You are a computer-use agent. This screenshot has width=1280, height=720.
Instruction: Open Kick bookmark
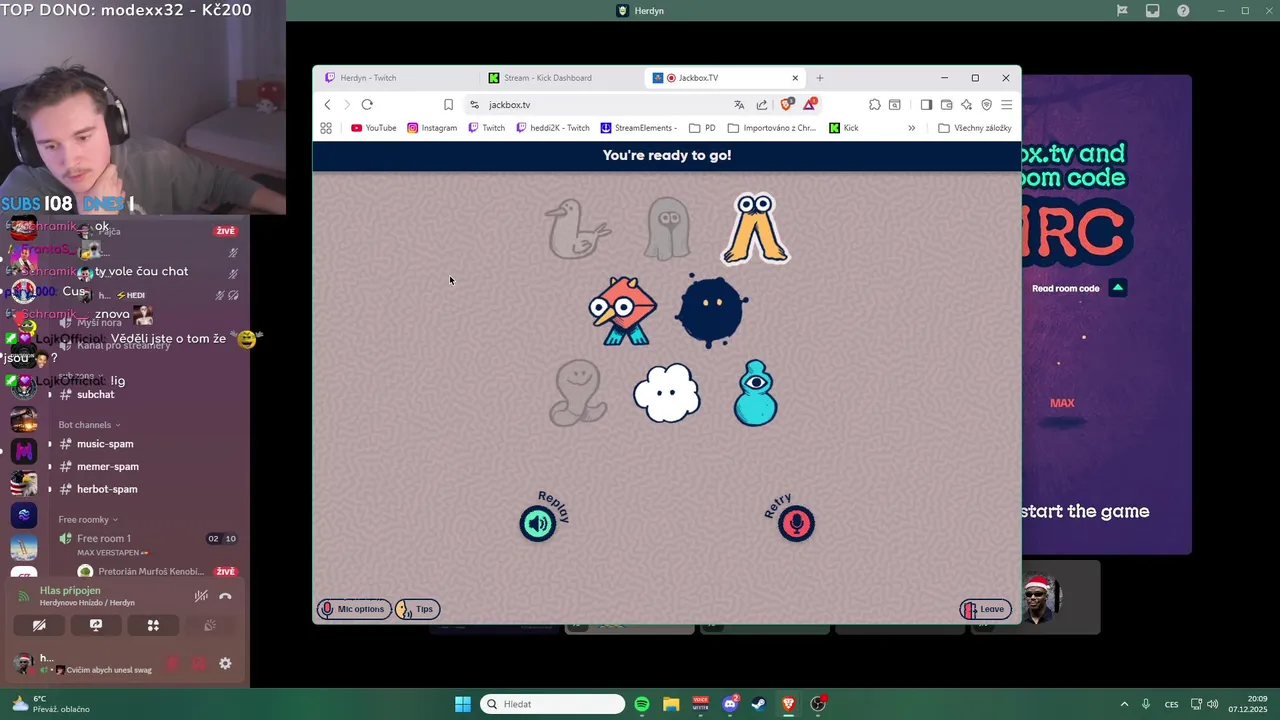pos(844,128)
